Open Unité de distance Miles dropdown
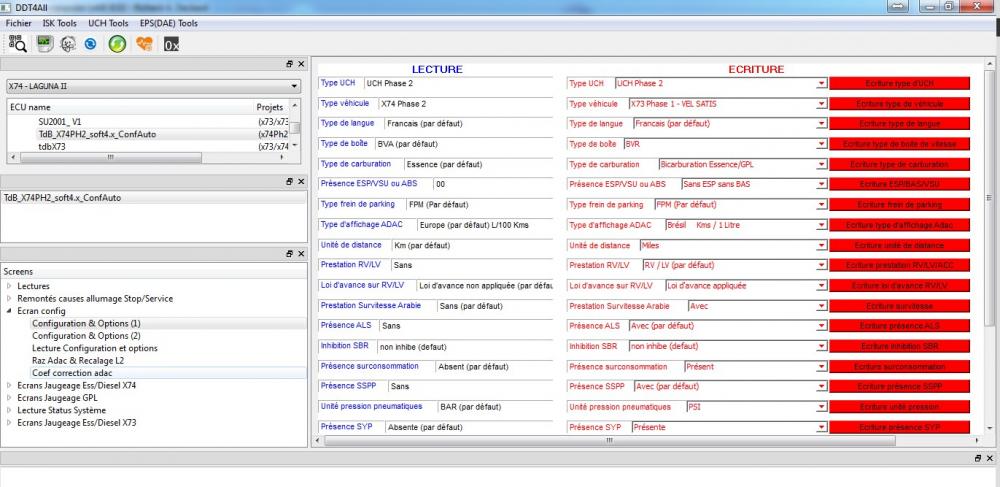Viewport: 1000px width, 487px height. 821,245
